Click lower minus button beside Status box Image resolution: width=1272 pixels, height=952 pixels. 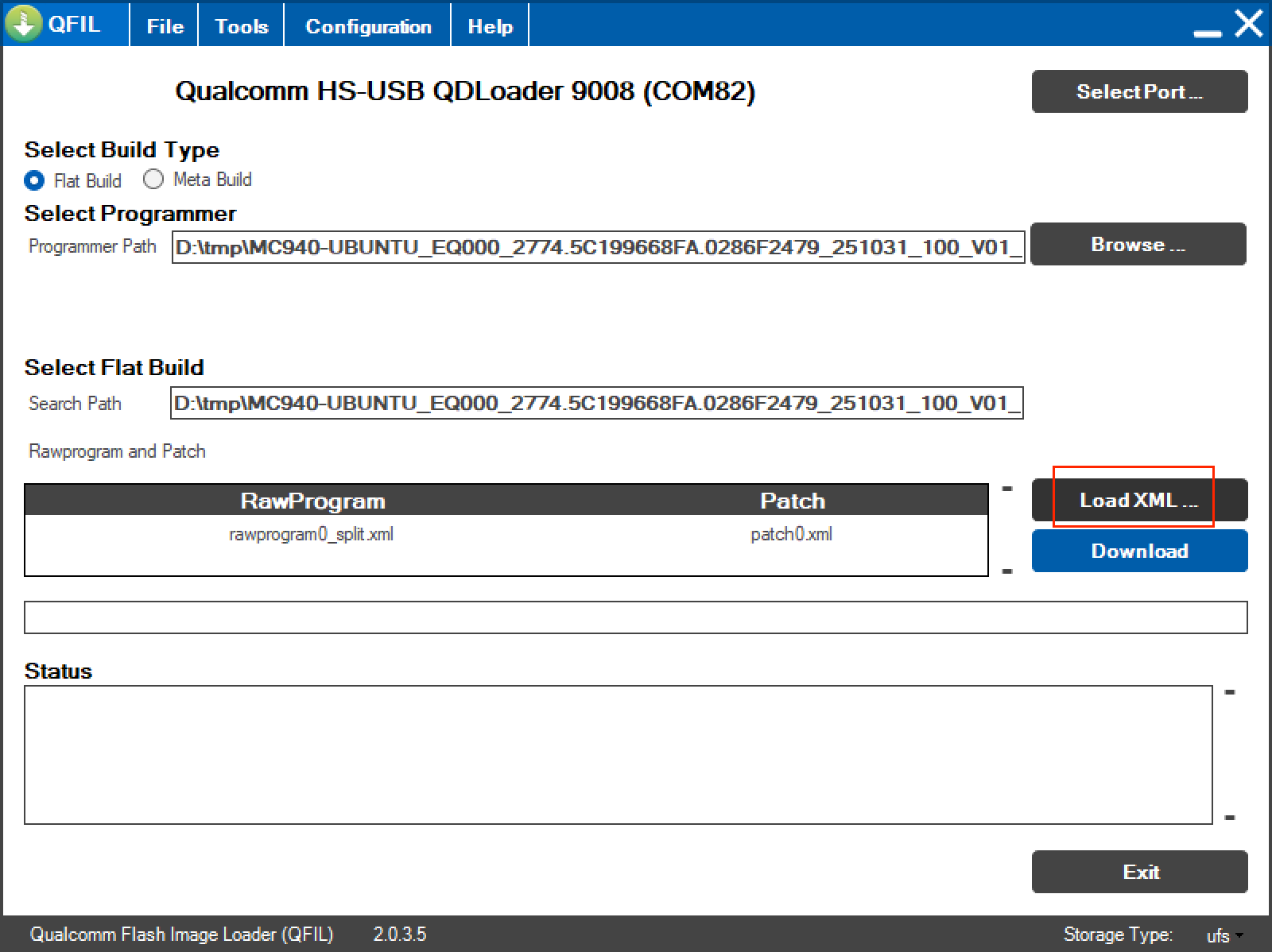tap(1230, 818)
